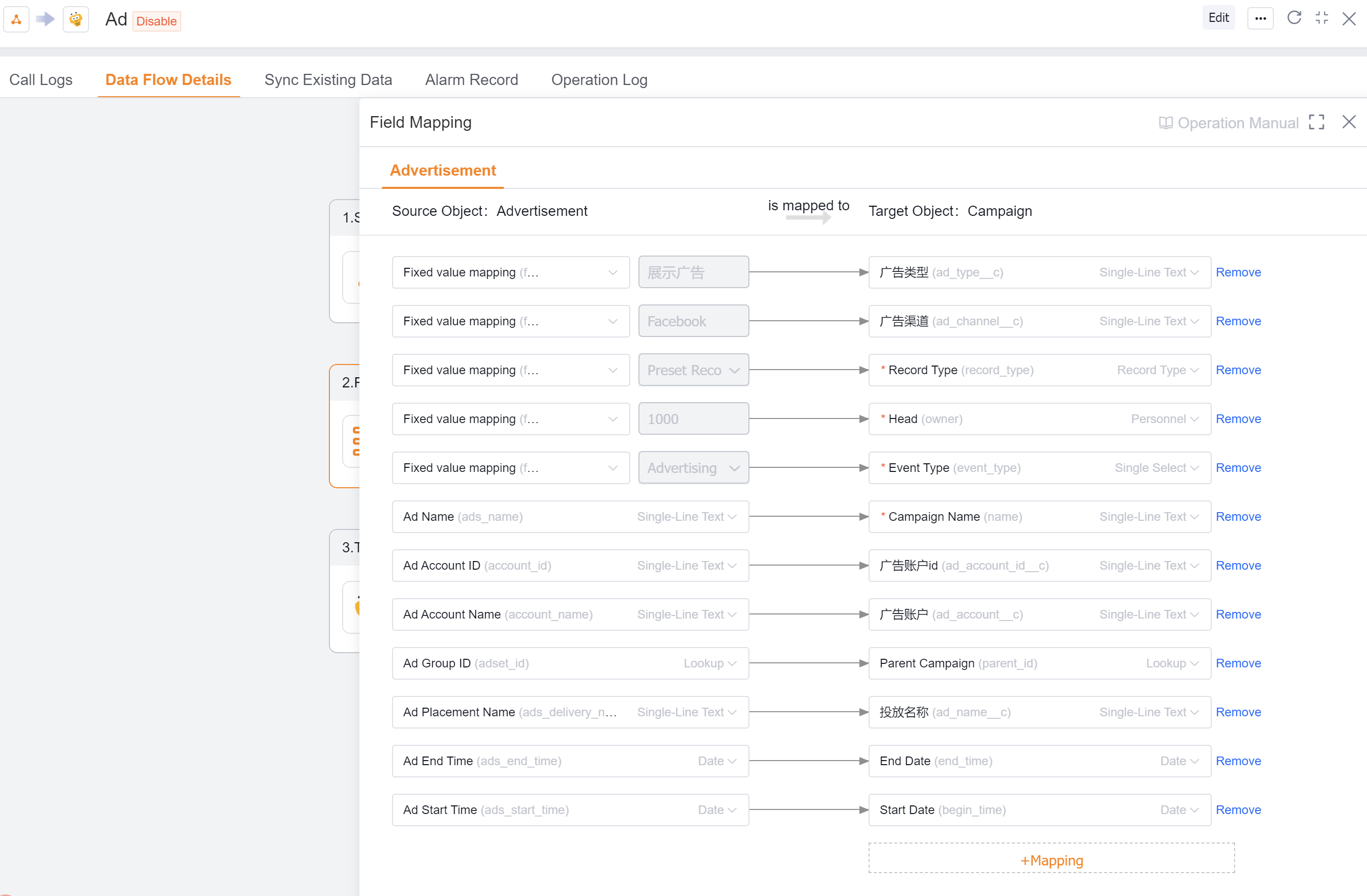The height and width of the screenshot is (896, 1367).
Task: Open the Advertising fixed value dropdown
Action: tap(693, 467)
